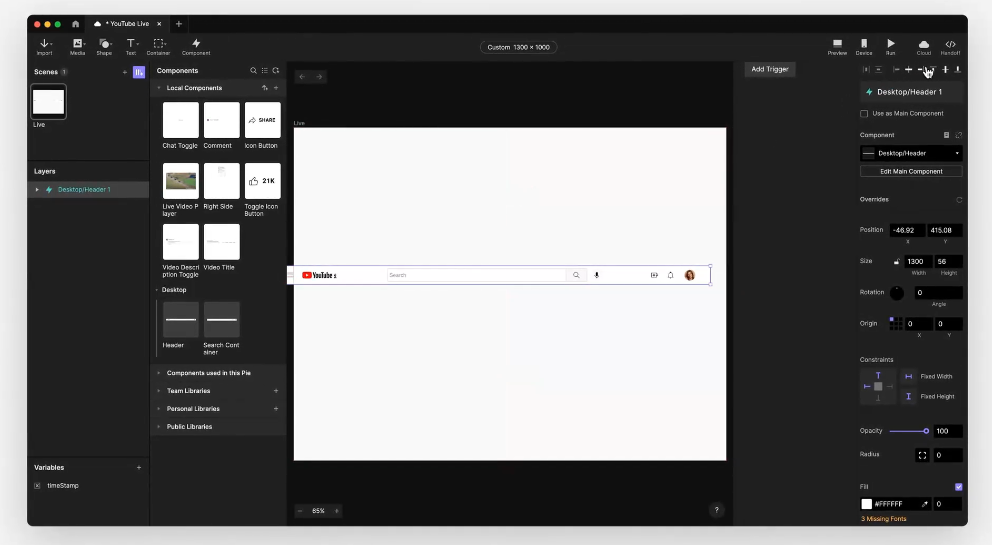Click the Run play icon
Viewport: 992px width, 545px height.
pyautogui.click(x=890, y=44)
